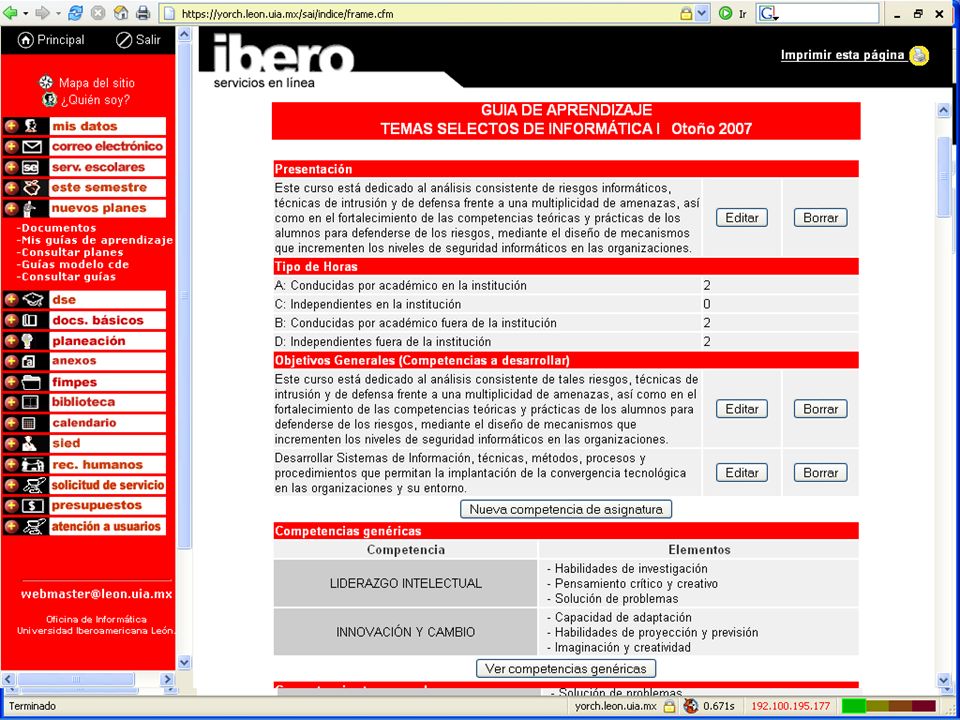Click the book icon beside docs. básicos

click(30, 320)
